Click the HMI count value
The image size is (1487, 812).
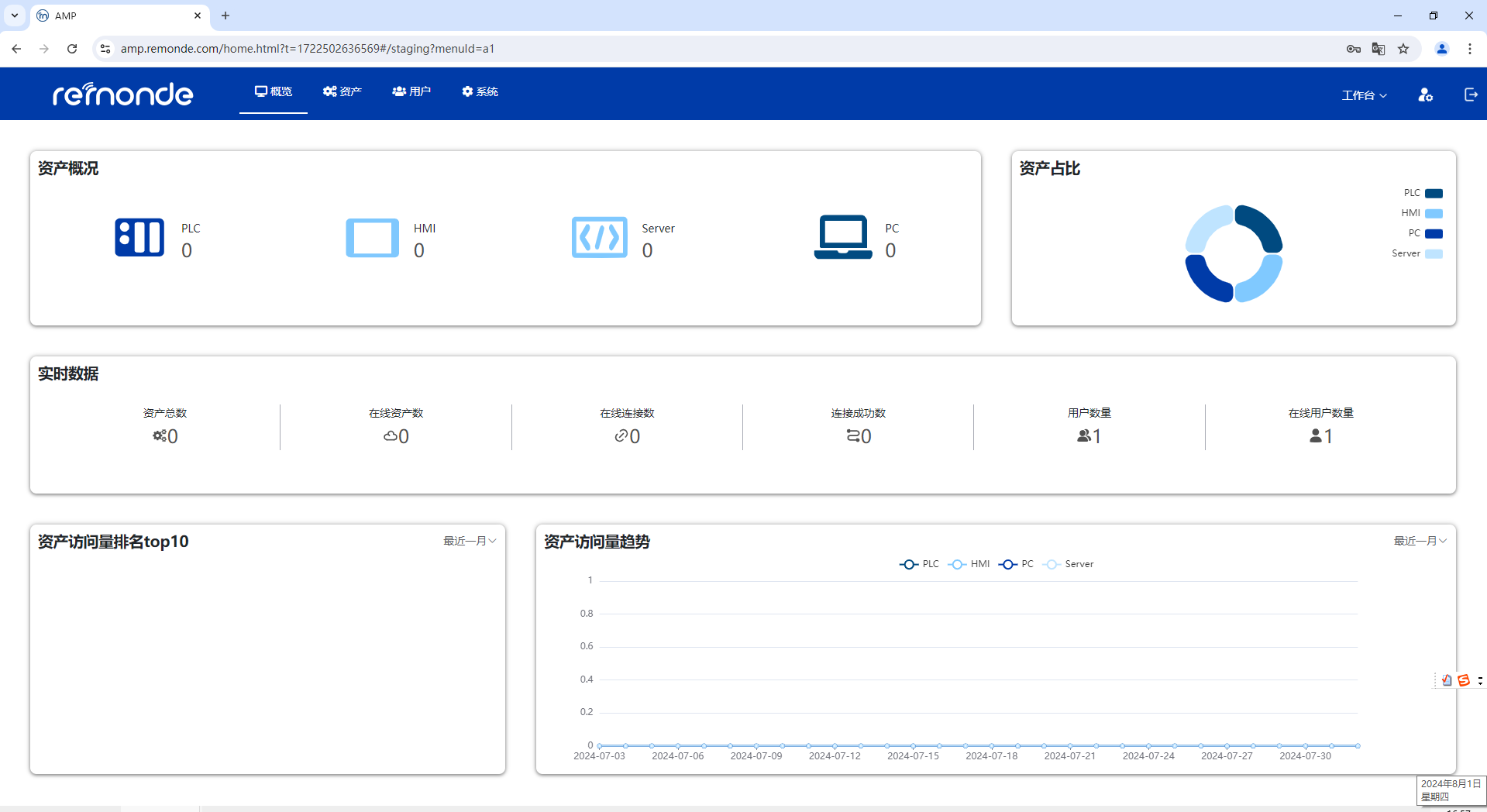click(x=419, y=250)
